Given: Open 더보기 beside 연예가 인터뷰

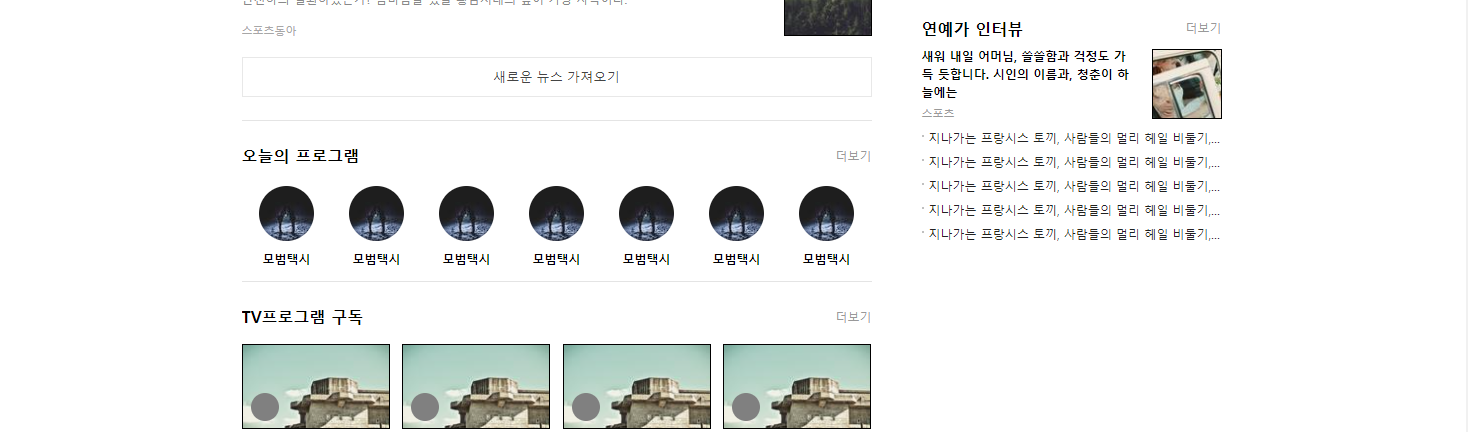Looking at the screenshot, I should tap(1203, 28).
